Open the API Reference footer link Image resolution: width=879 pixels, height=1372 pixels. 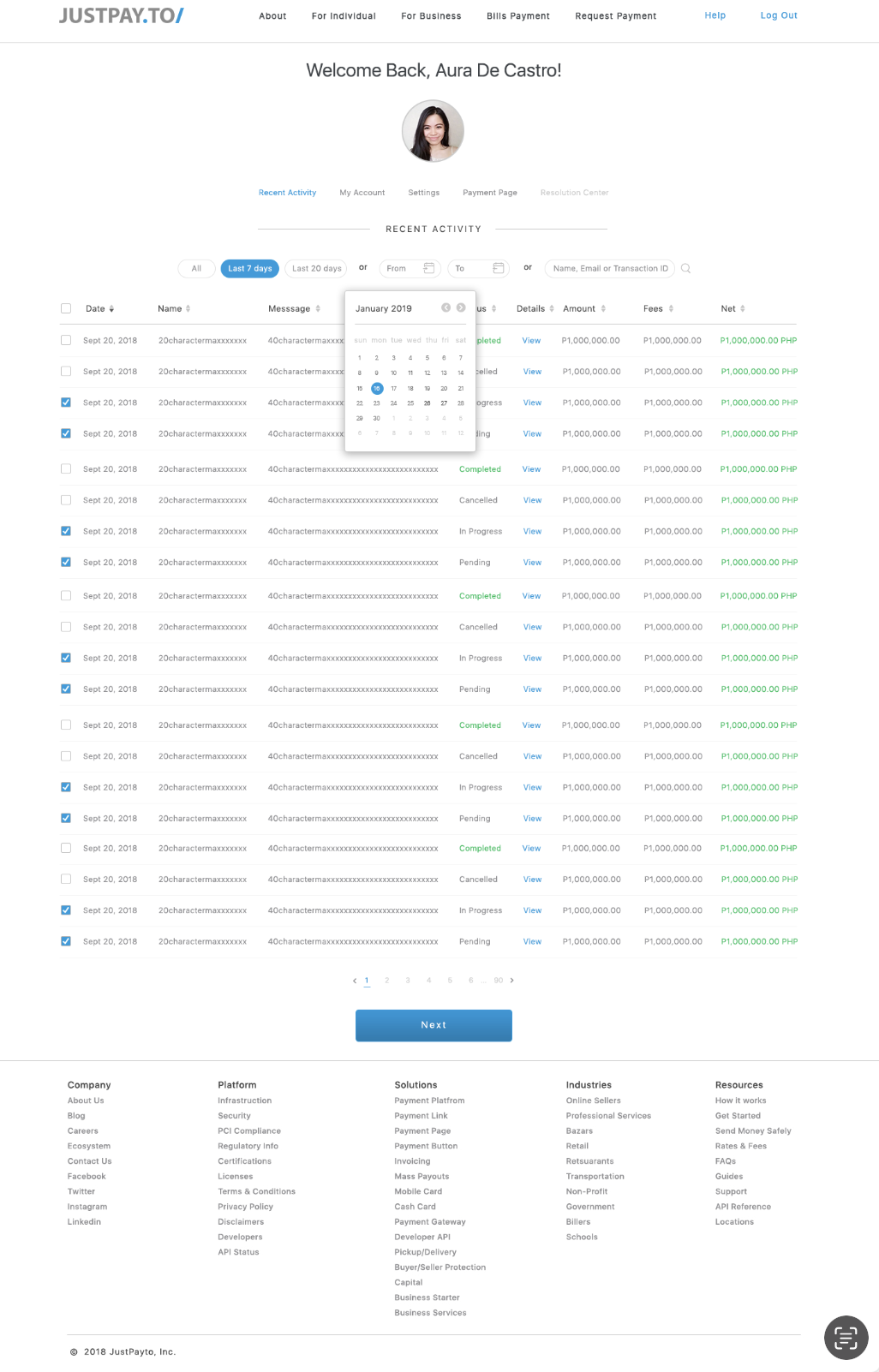click(744, 1207)
